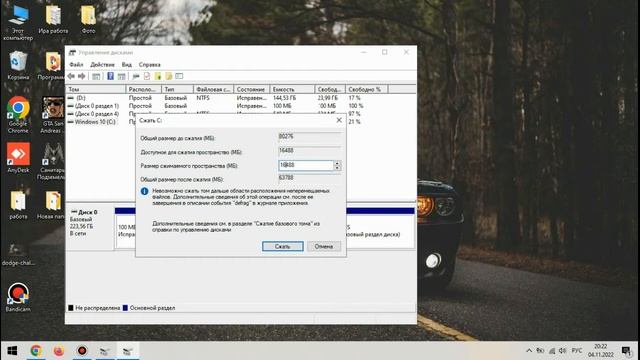Sort by Тип column header
This screenshot has height=360, width=640.
coord(178,89)
